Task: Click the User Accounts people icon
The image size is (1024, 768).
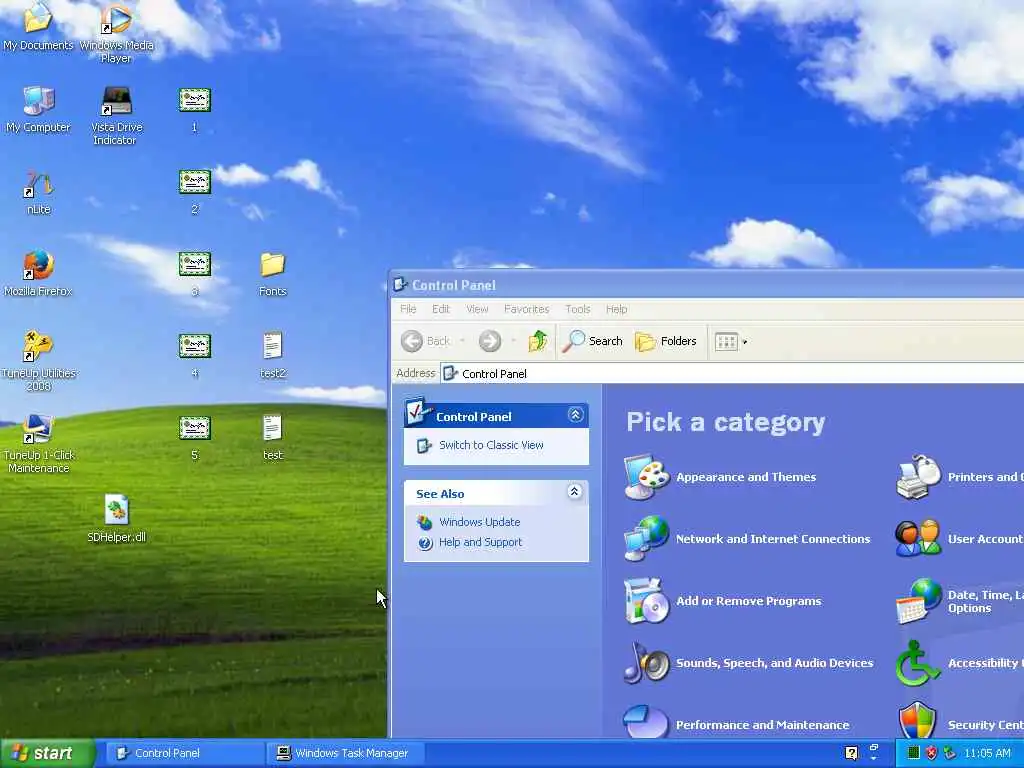Action: (918, 539)
